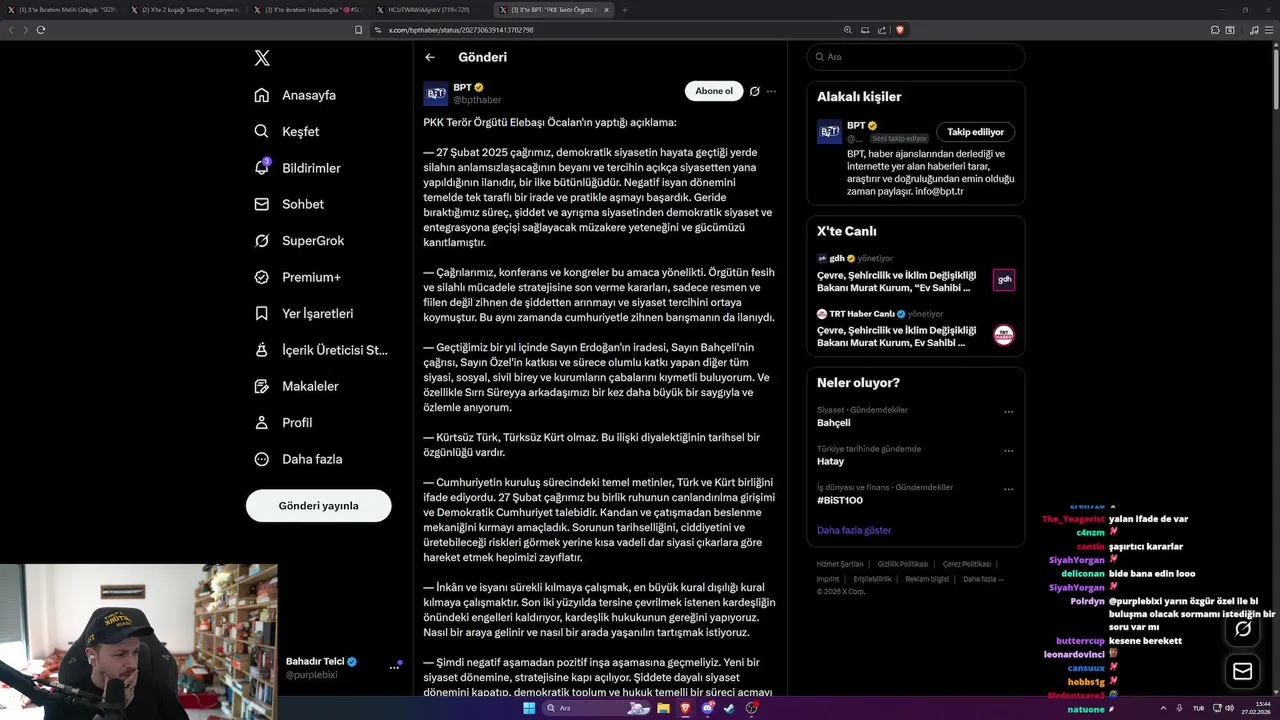Open SuperGrok from sidebar
Screen dimensions: 1280x720
pos(299,241)
